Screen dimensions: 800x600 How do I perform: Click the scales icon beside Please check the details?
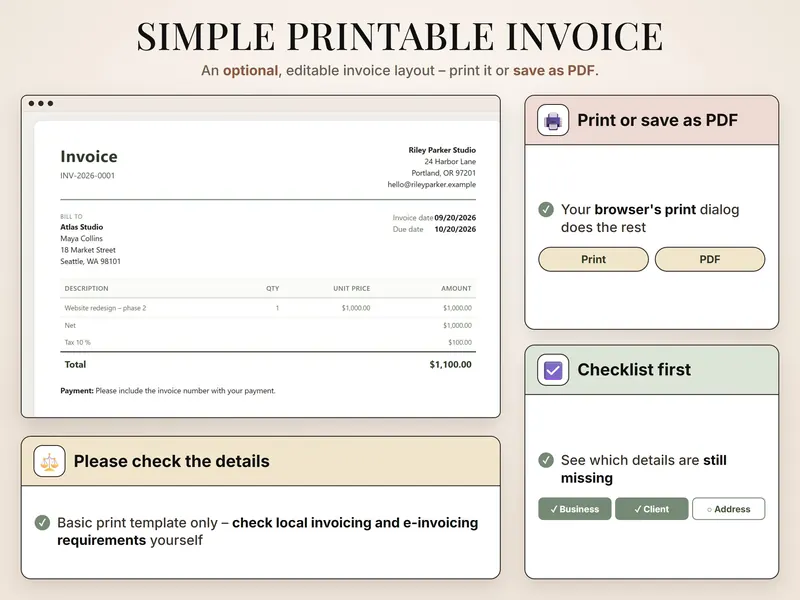(49, 461)
